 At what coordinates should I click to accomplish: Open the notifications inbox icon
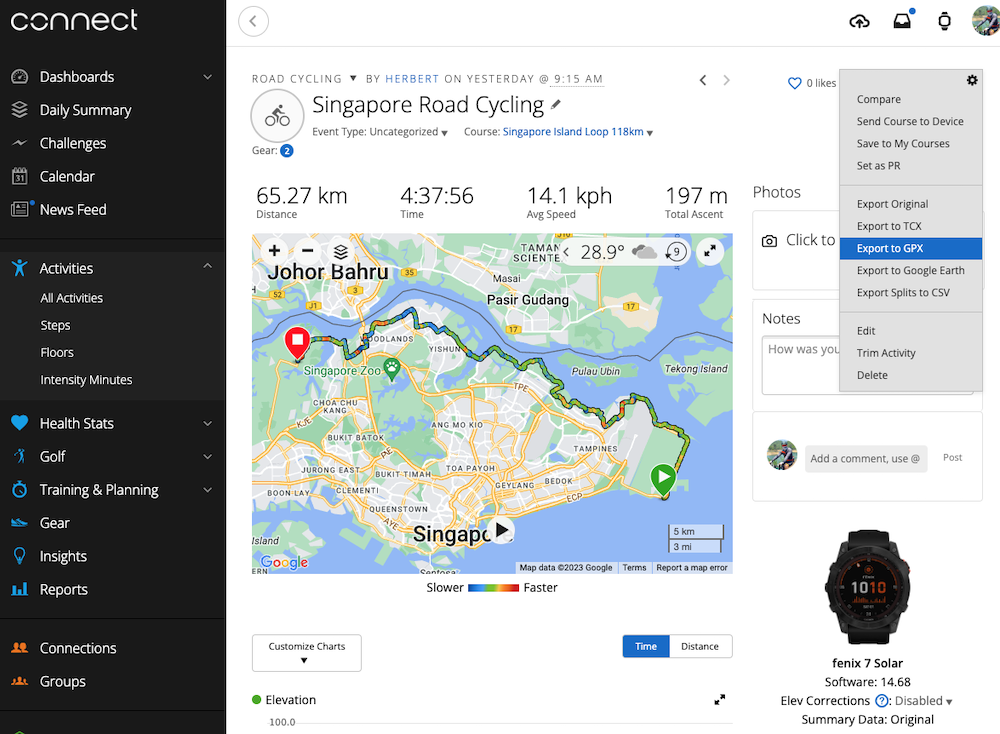tap(902, 21)
